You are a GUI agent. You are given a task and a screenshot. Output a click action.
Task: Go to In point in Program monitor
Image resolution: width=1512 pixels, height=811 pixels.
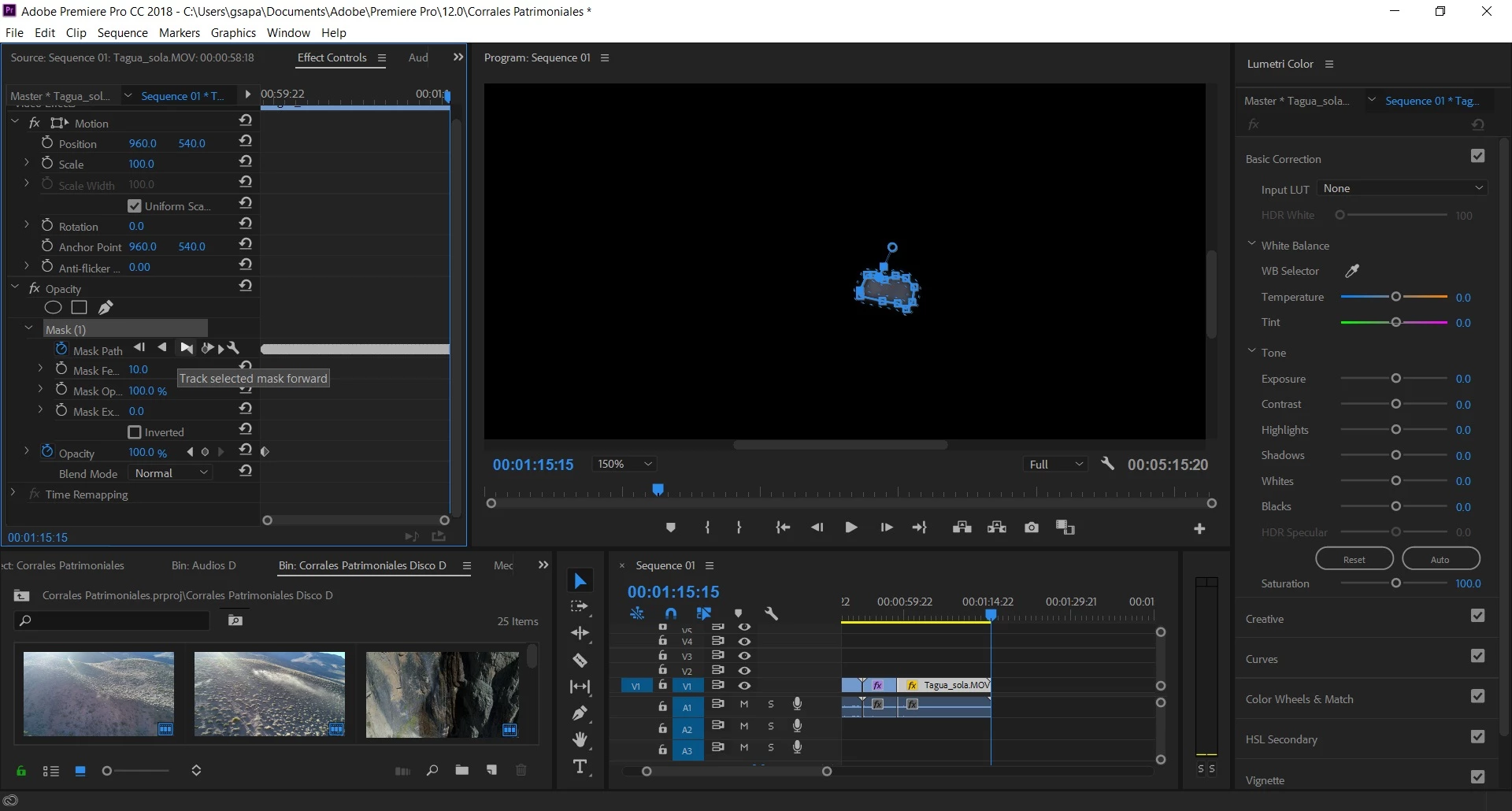point(783,528)
